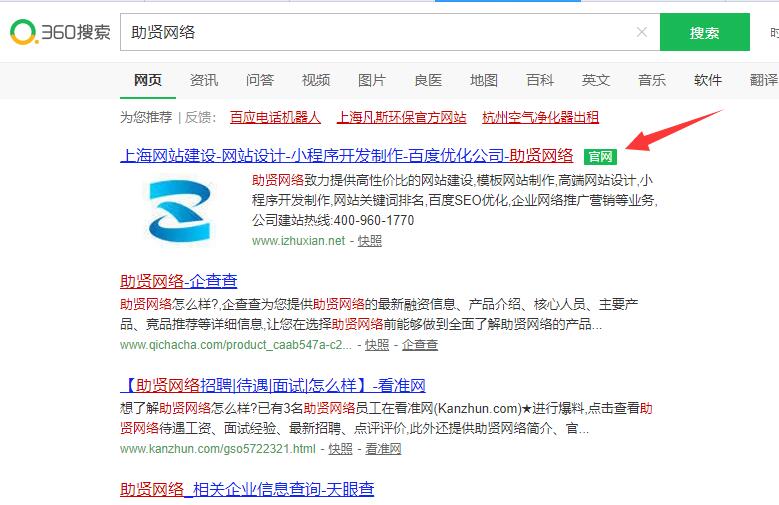779x505 pixels.
Task: Open the 地图 tab
Action: click(x=484, y=80)
